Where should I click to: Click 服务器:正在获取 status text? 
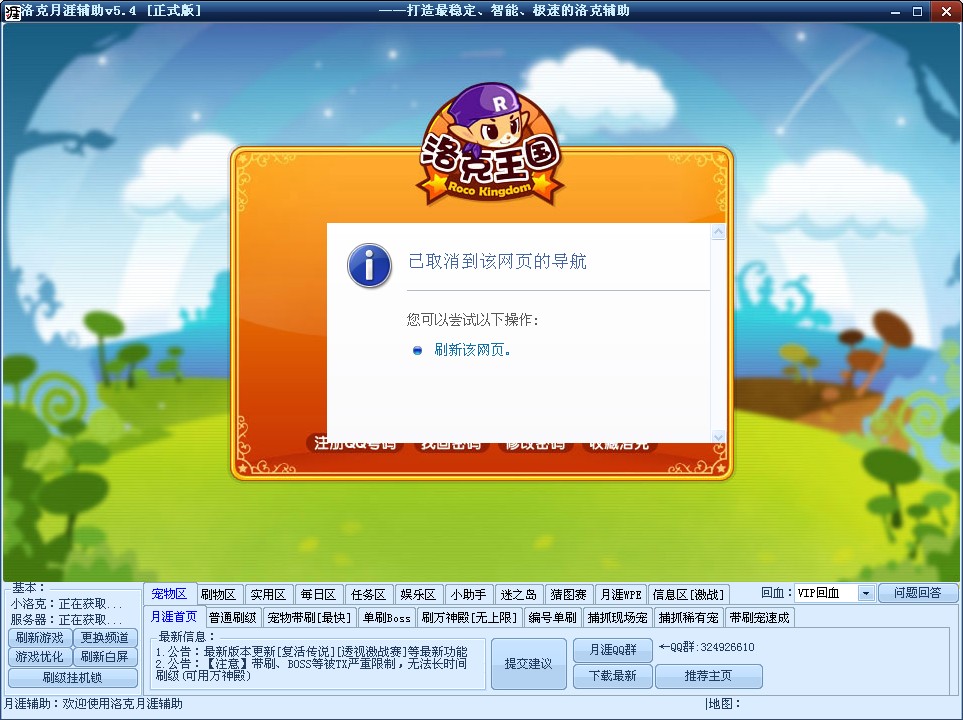(x=66, y=620)
